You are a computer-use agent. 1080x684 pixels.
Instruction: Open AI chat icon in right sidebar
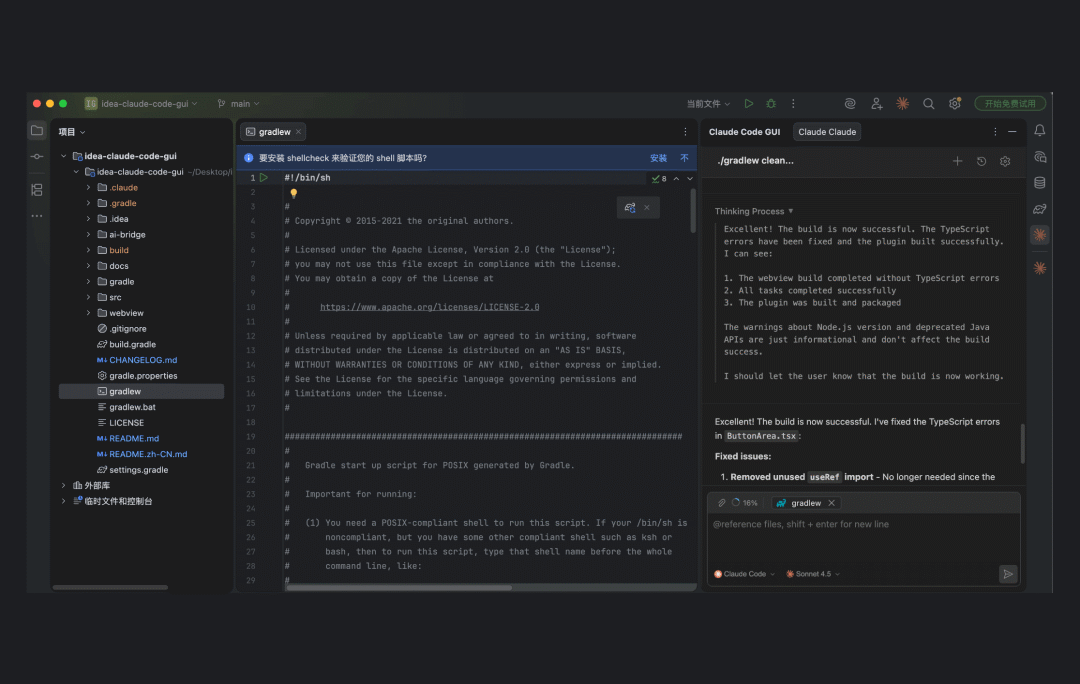[1039, 157]
